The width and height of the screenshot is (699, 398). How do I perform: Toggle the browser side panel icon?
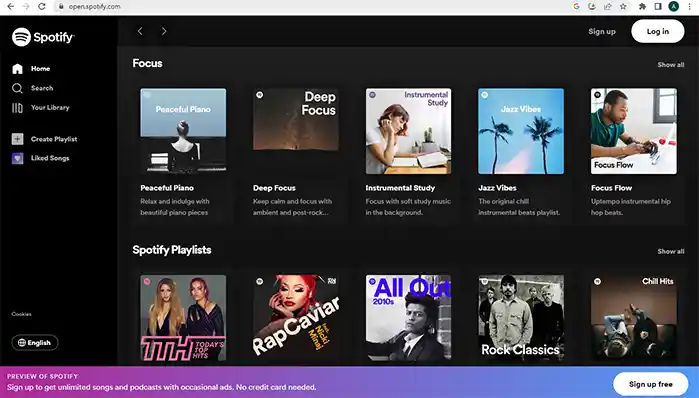click(658, 6)
